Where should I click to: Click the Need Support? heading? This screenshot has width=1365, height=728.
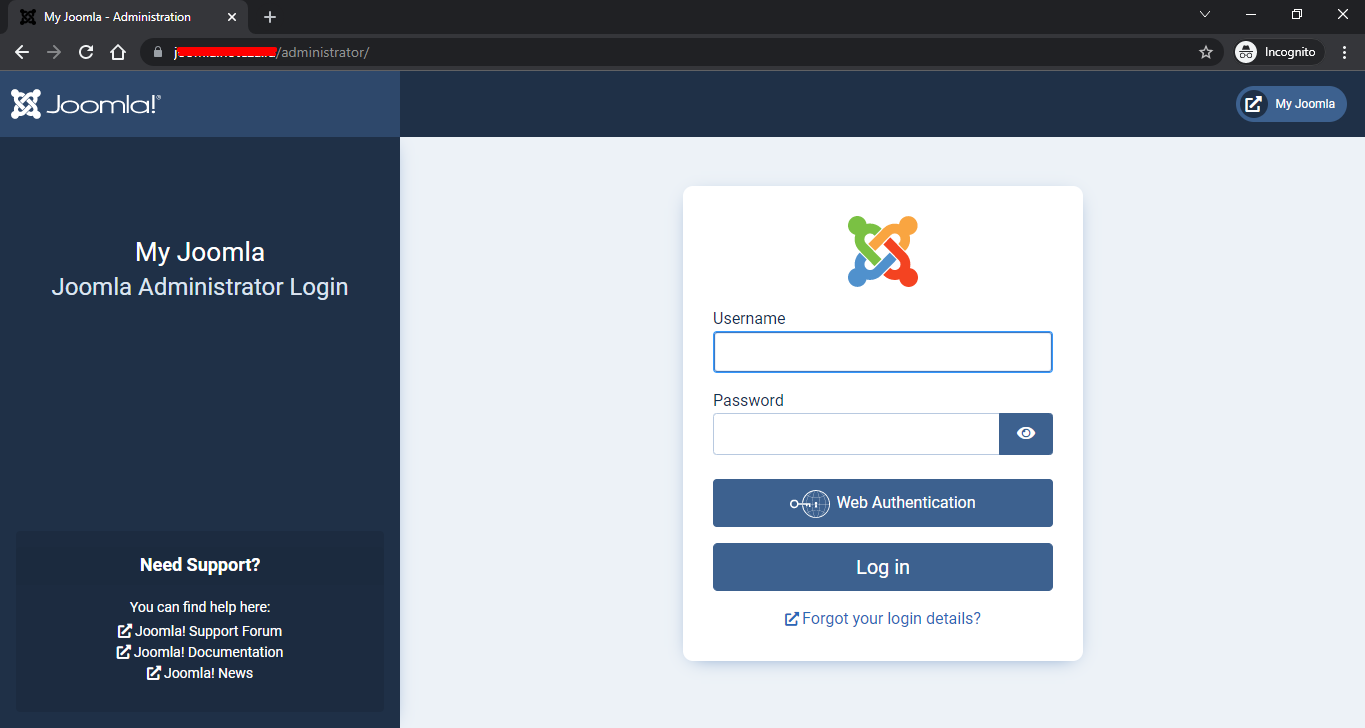[x=200, y=565]
